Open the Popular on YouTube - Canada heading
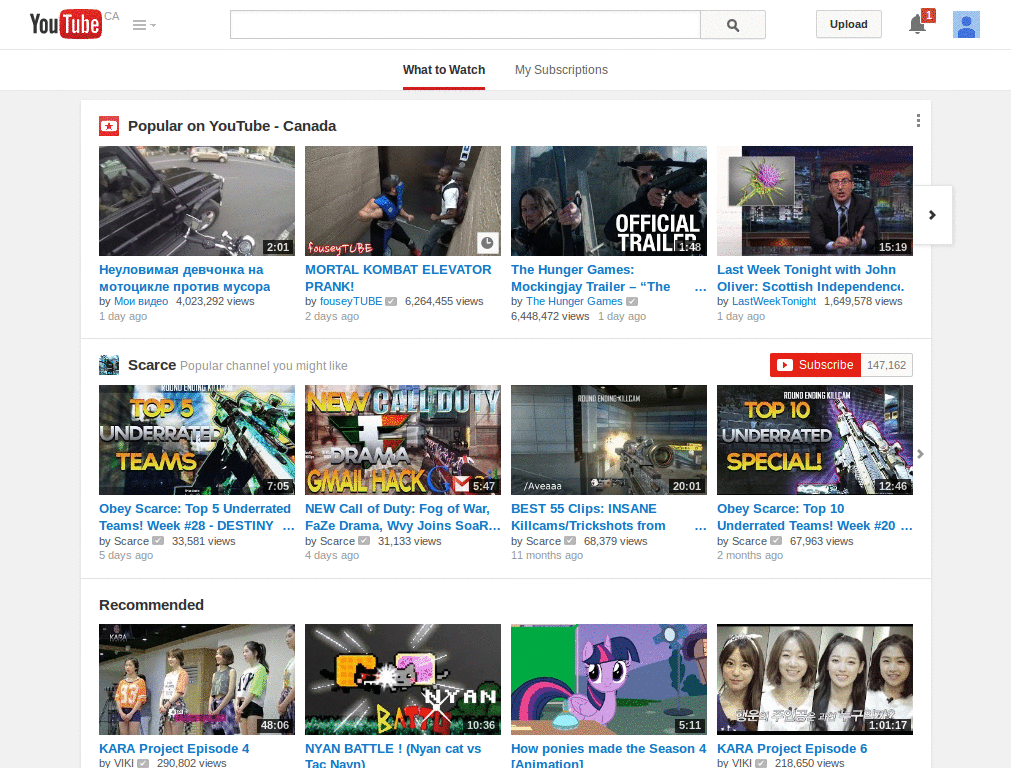The image size is (1024, 768). 232,126
